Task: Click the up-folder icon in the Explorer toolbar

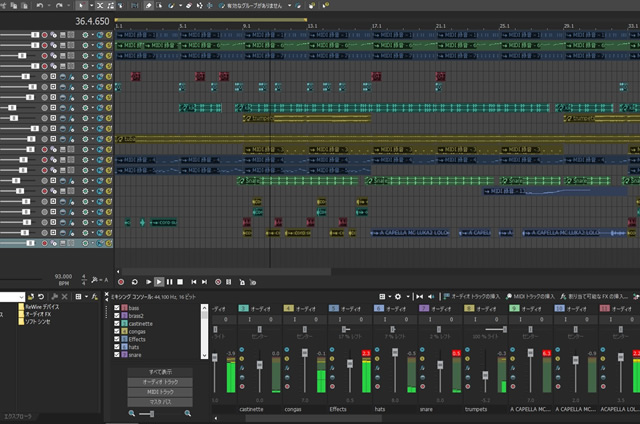Action: click(31, 297)
